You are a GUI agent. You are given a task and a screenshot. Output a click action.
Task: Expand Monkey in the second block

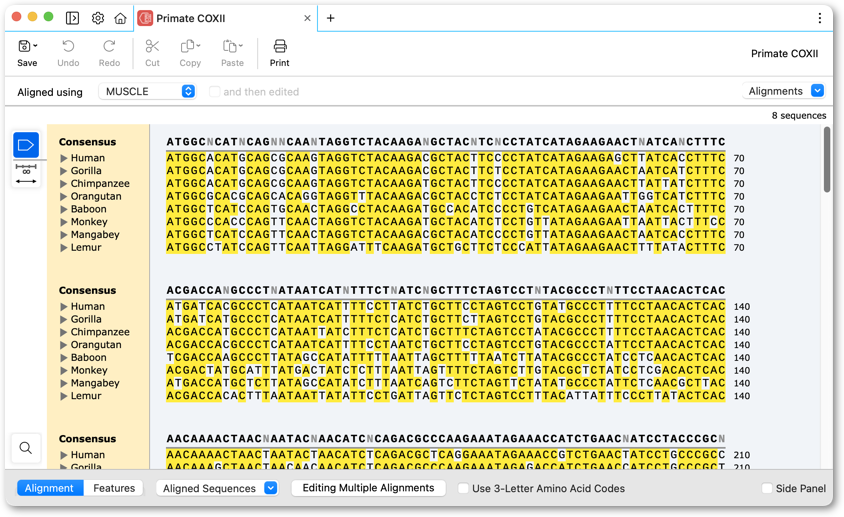(x=64, y=371)
